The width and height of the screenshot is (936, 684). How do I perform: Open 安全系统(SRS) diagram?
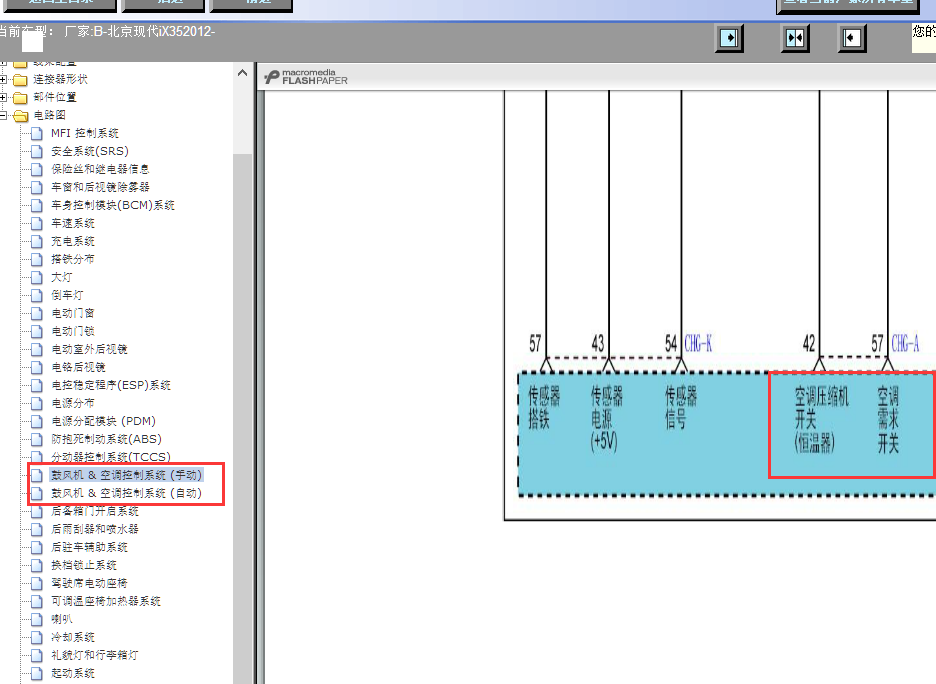click(90, 151)
